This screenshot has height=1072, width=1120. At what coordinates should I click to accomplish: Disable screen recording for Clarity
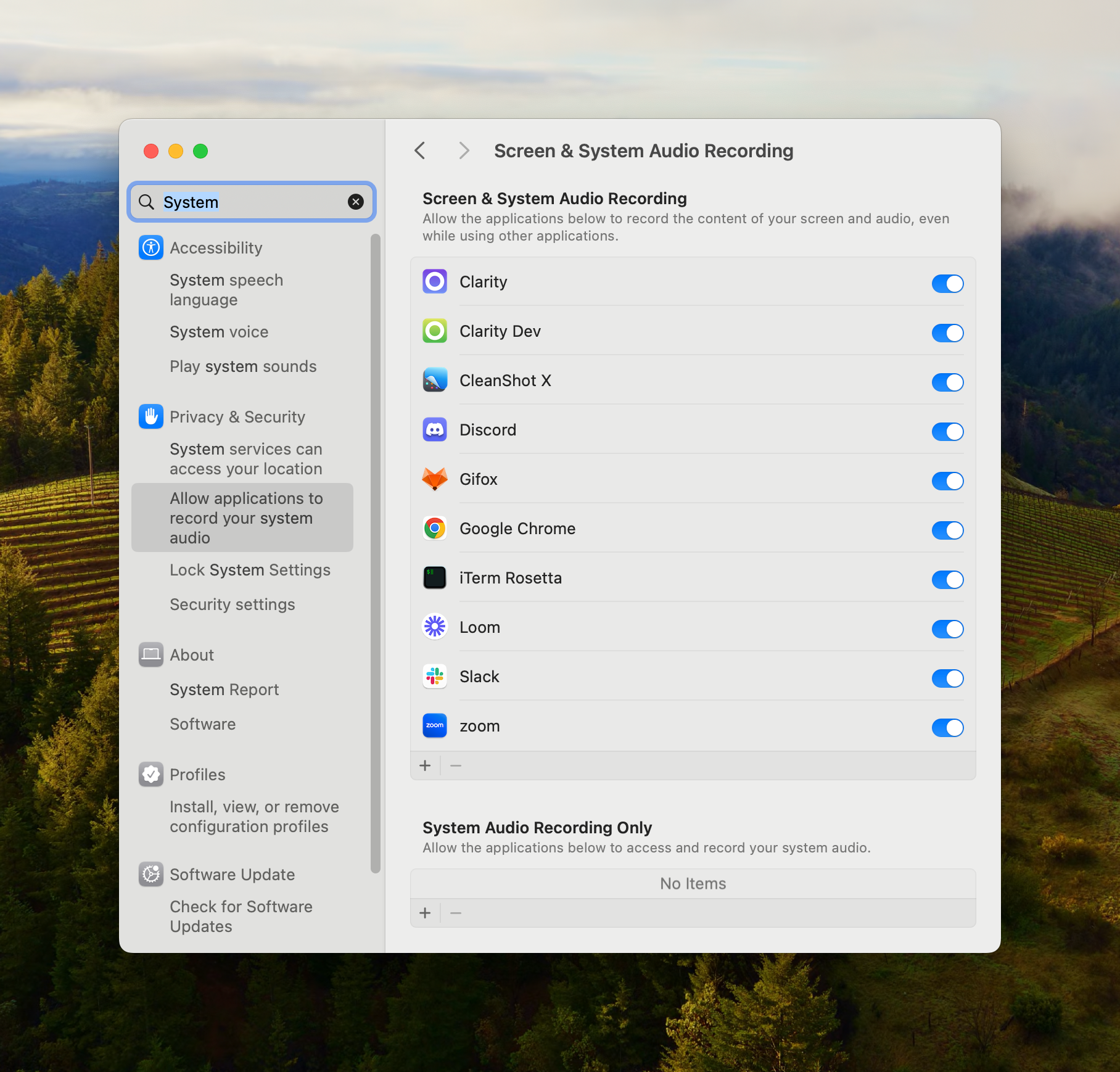point(947,283)
